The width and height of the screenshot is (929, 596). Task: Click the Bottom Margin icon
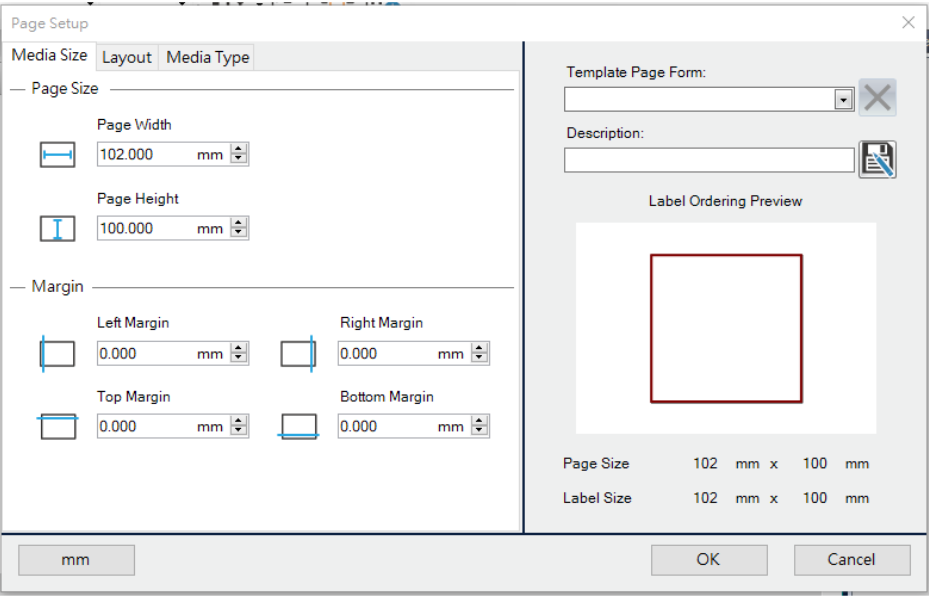[x=299, y=427]
